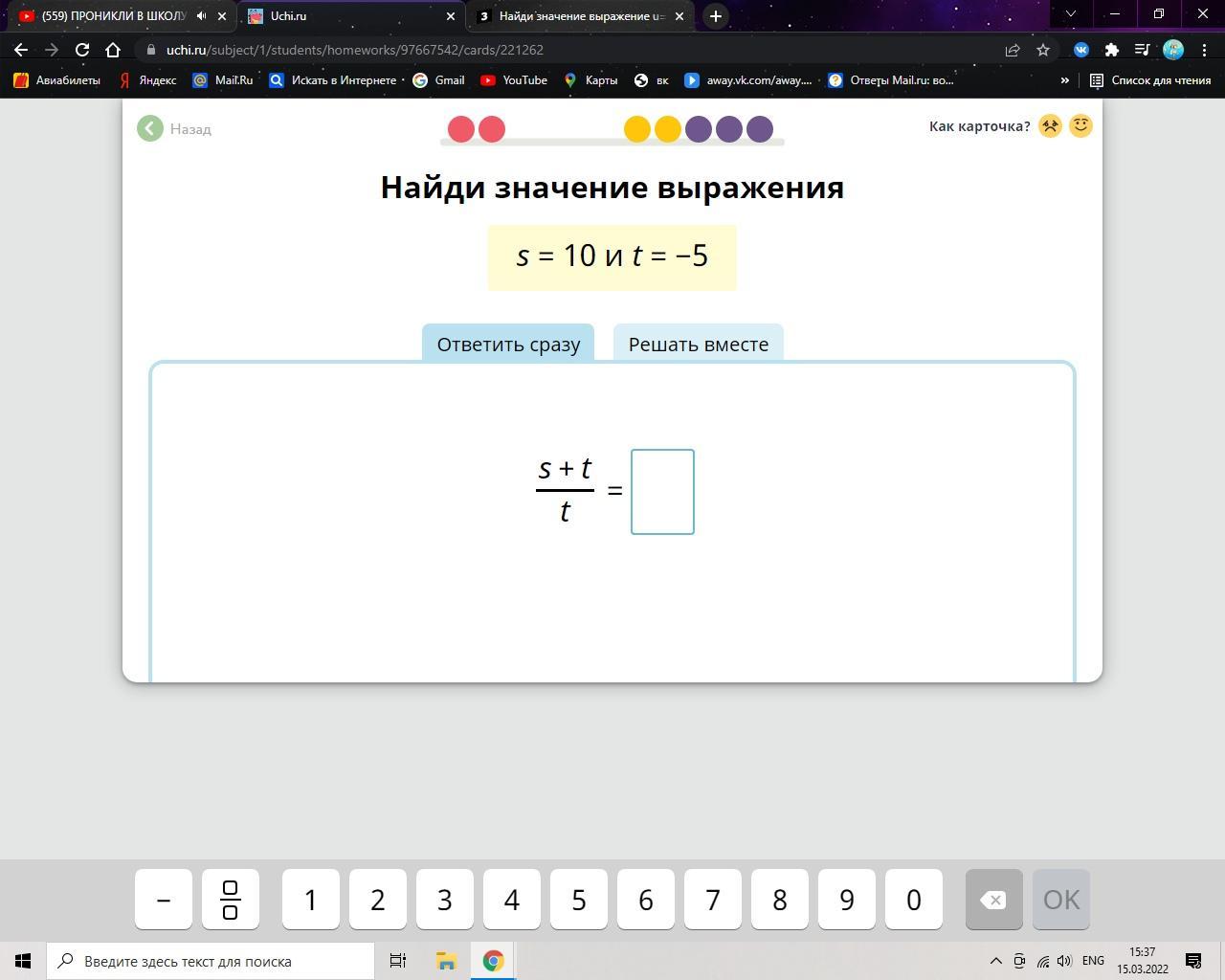Image resolution: width=1225 pixels, height=980 pixels.
Task: Open the Chrome extensions puzzle icon
Action: (x=1111, y=50)
